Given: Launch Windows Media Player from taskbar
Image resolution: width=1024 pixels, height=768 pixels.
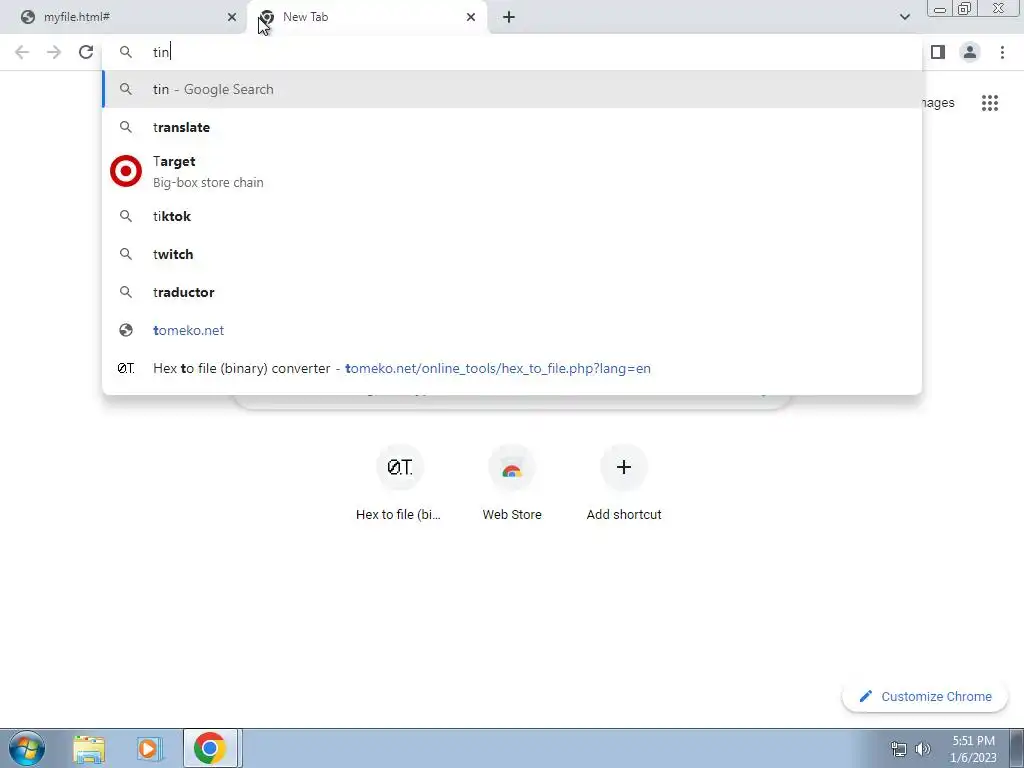Looking at the screenshot, I should (x=150, y=748).
